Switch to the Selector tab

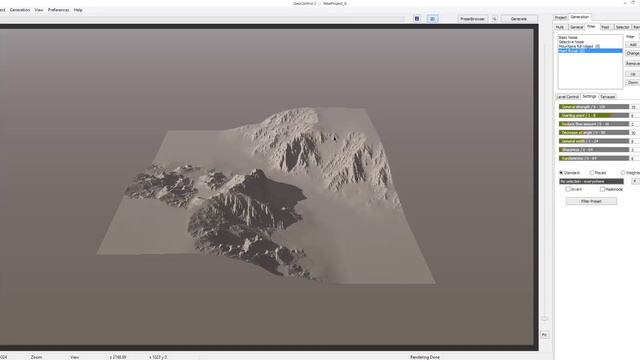tap(622, 27)
